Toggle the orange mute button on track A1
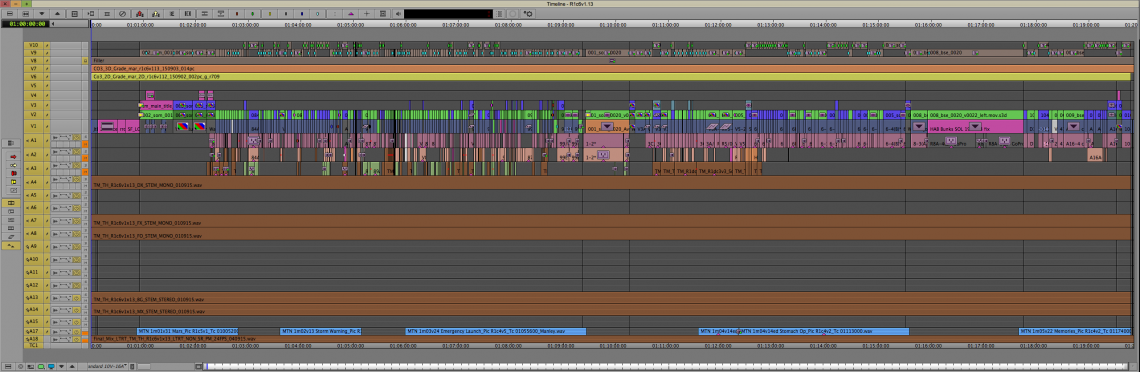This screenshot has width=1140, height=372. [85, 144]
